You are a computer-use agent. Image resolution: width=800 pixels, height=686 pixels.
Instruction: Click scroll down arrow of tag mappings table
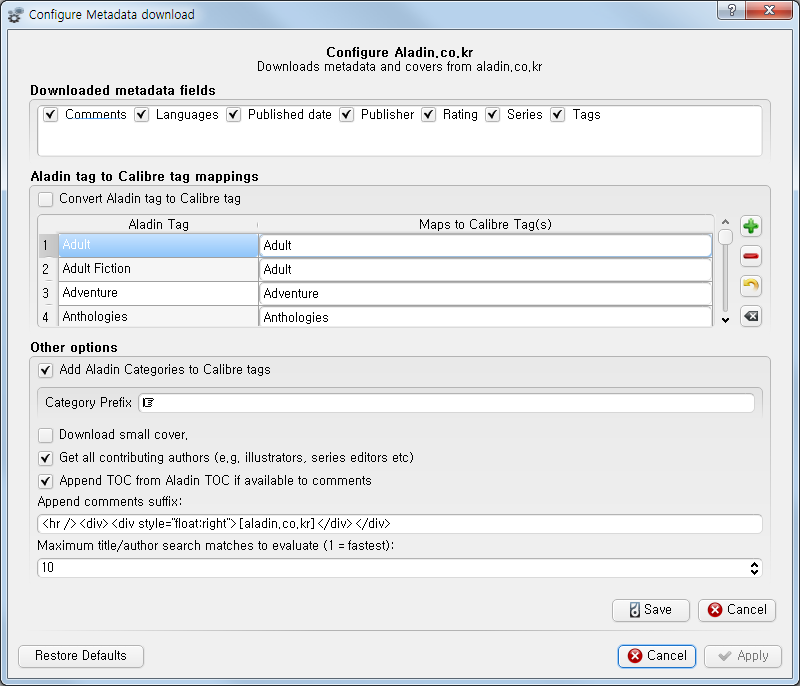click(x=725, y=320)
